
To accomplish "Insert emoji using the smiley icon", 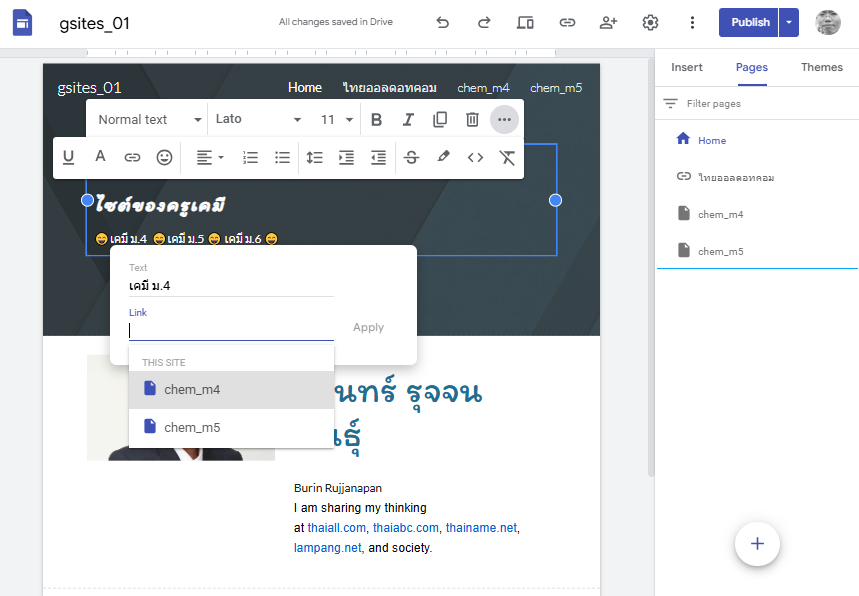I will [164, 157].
